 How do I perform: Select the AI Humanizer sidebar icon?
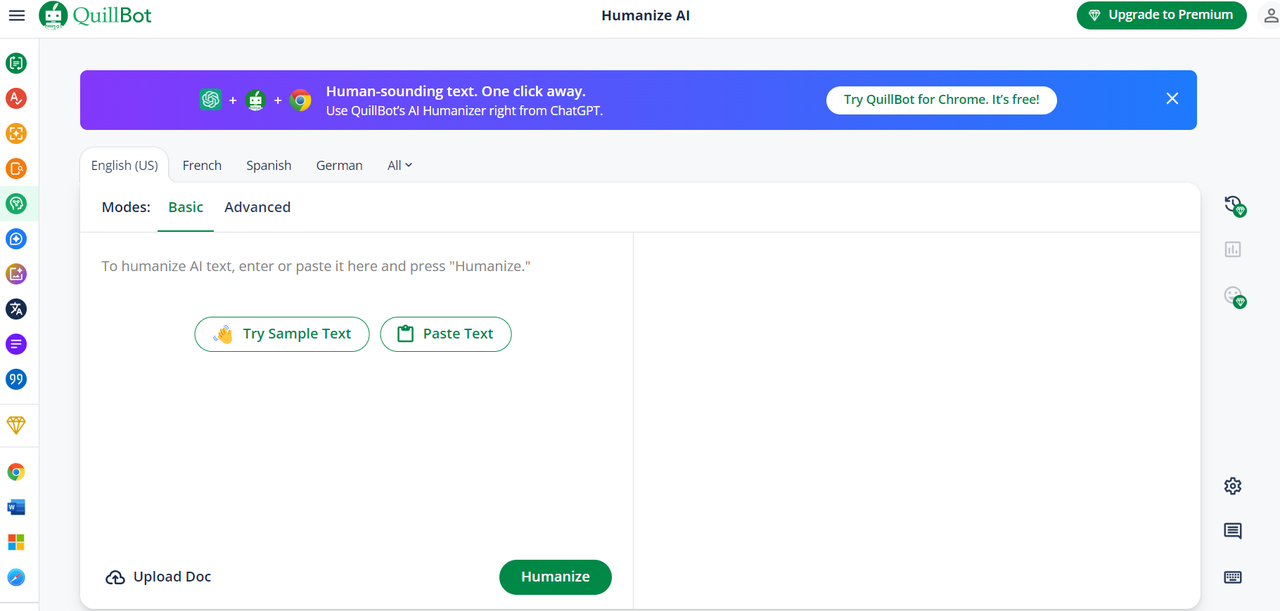click(16, 203)
